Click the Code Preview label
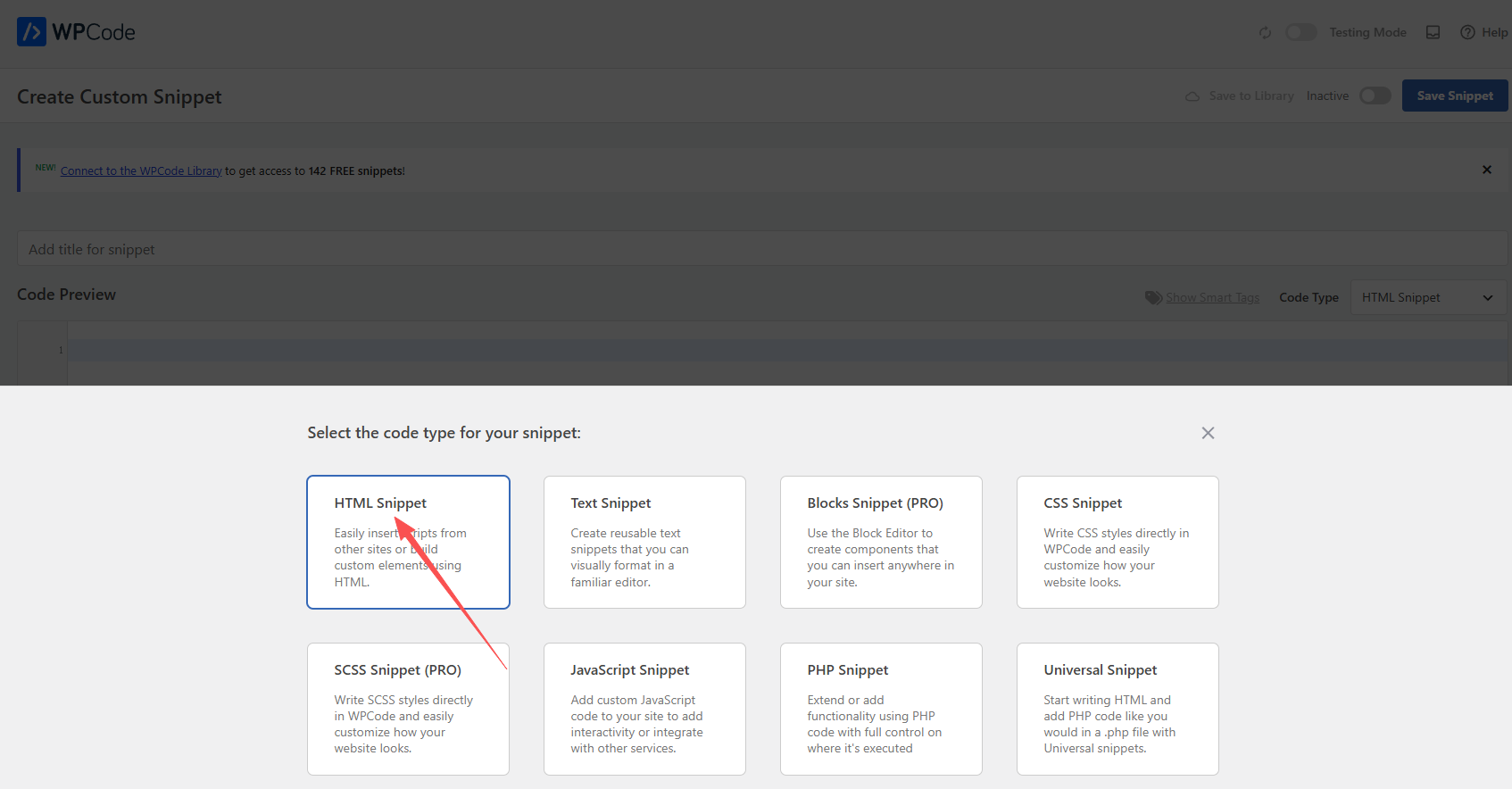This screenshot has width=1512, height=789. pos(67,295)
